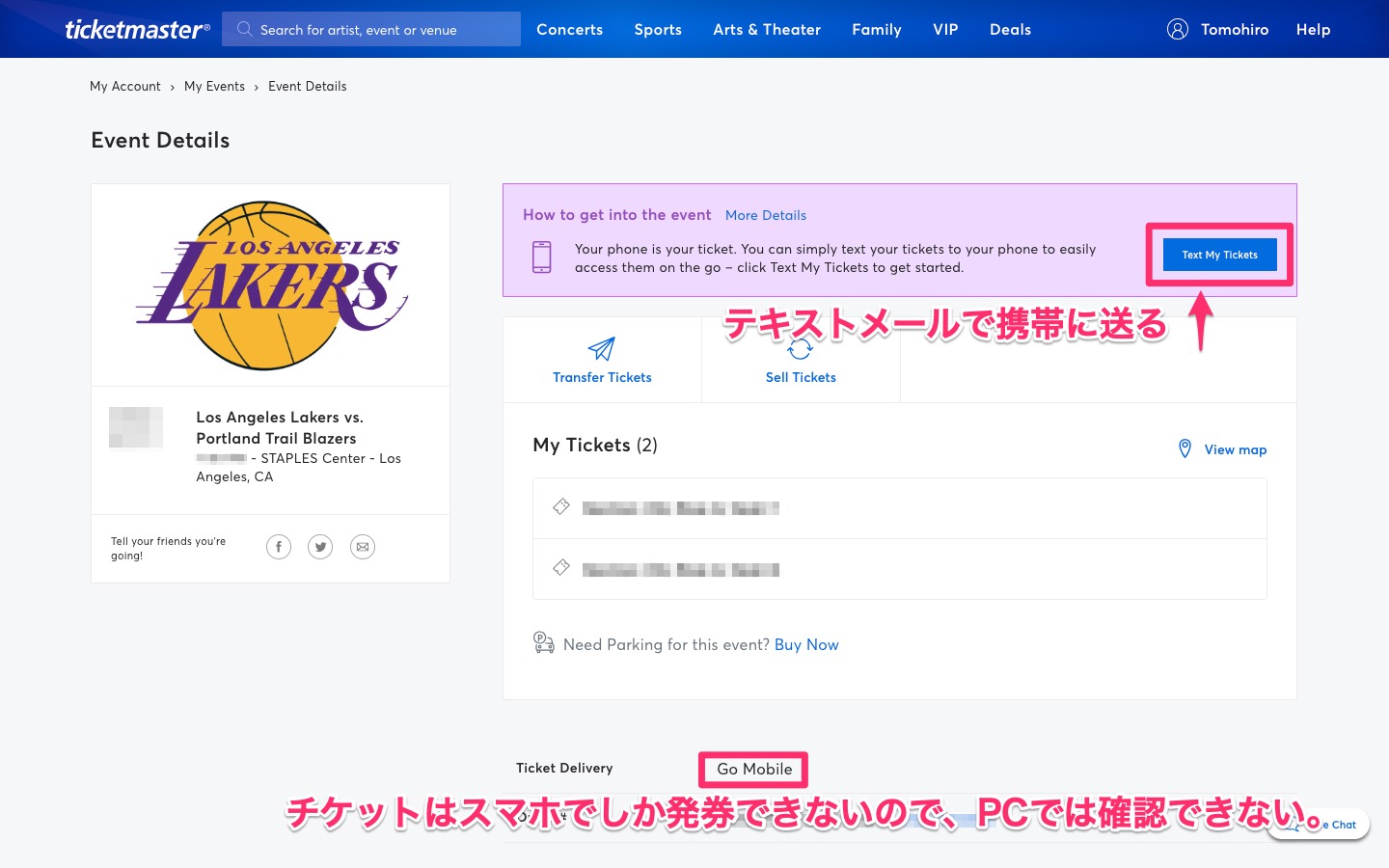
Task: Focus the artist, event or venue search field
Action: pyautogui.click(x=371, y=29)
